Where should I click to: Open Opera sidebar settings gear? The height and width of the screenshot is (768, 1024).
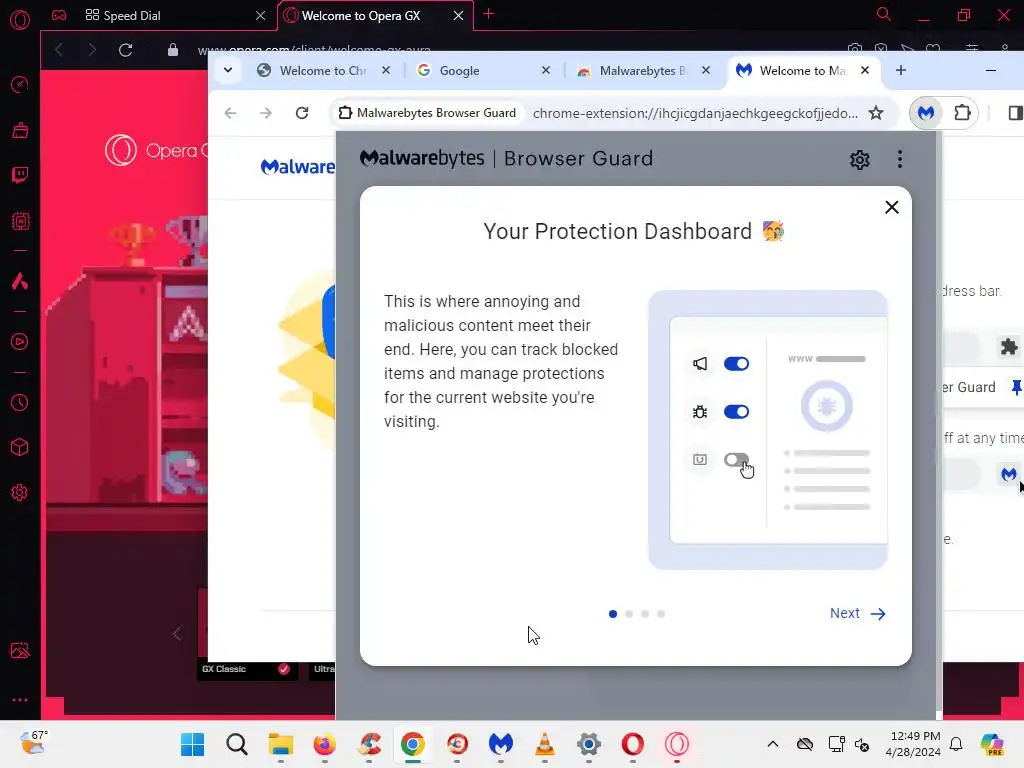click(20, 493)
